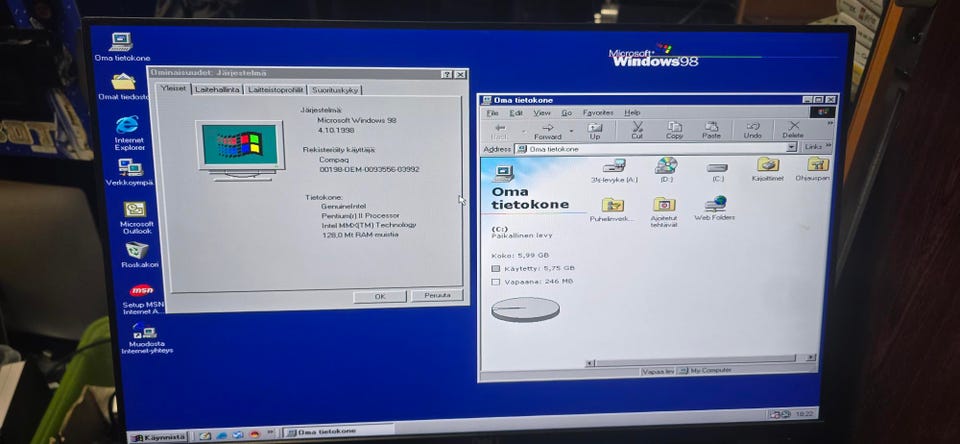This screenshot has width=960, height=444.
Task: Open the Ajoitetut tehtävät folder
Action: coord(664,213)
